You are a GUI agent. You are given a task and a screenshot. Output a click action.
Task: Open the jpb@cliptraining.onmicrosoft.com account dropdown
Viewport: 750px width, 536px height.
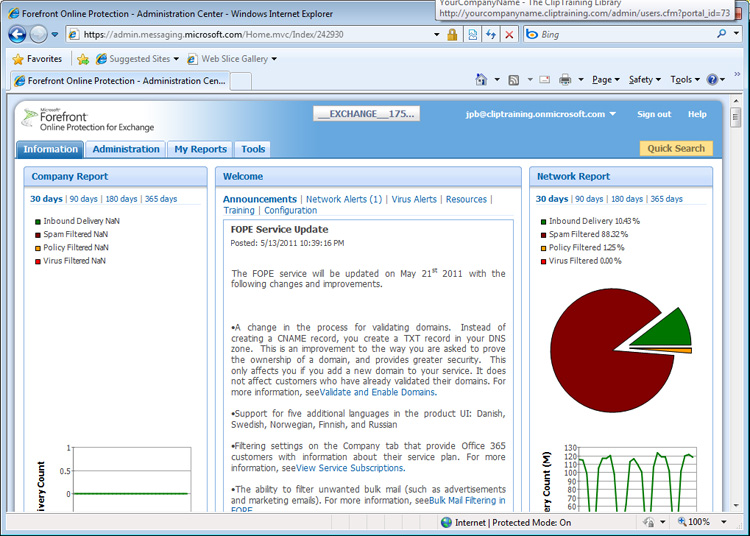pos(540,114)
